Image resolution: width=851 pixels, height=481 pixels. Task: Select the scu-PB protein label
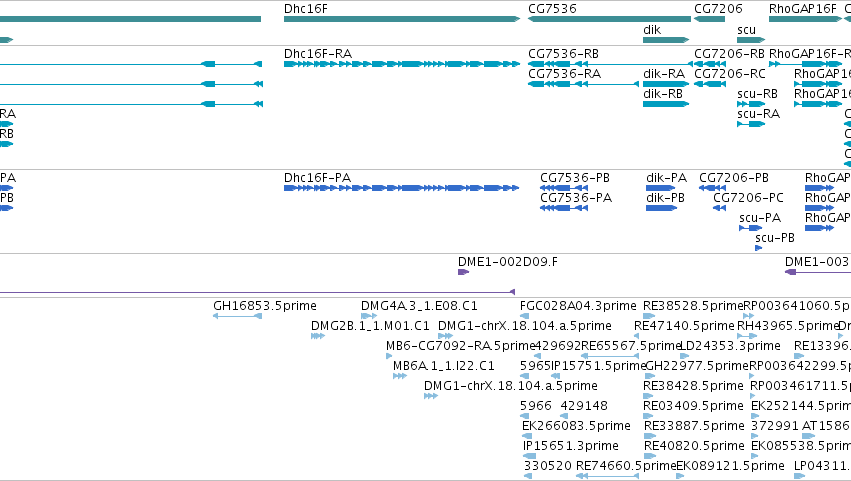click(x=775, y=238)
